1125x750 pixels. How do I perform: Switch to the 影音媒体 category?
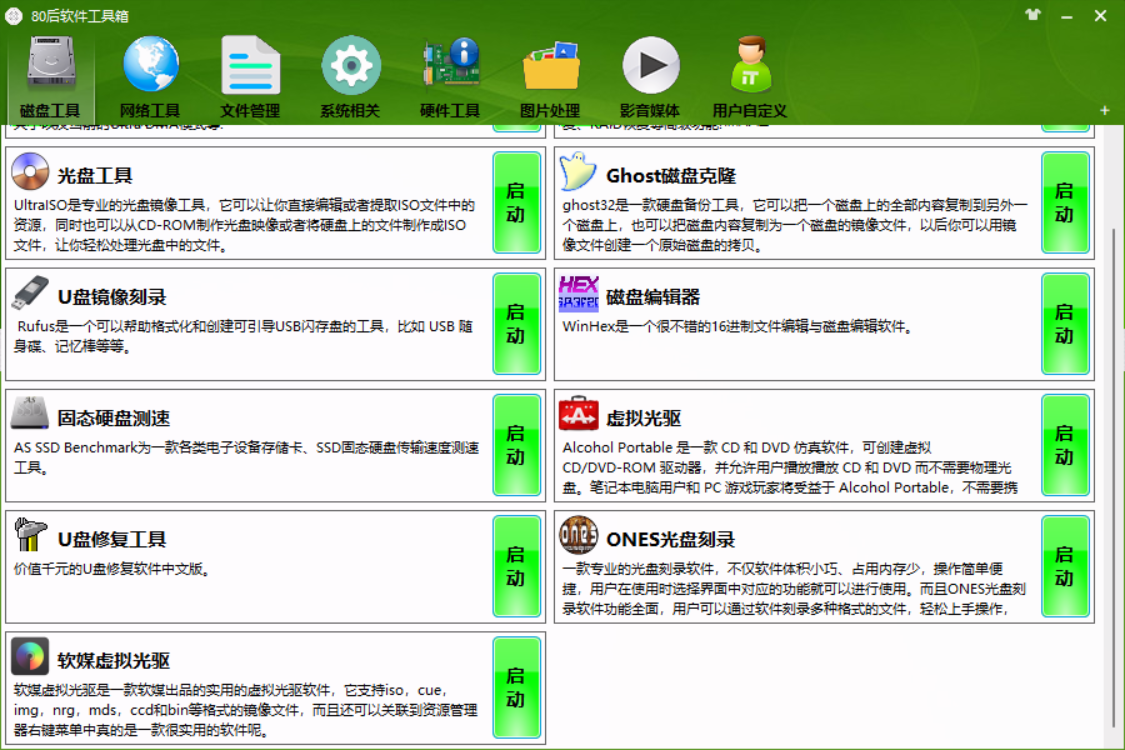click(650, 75)
